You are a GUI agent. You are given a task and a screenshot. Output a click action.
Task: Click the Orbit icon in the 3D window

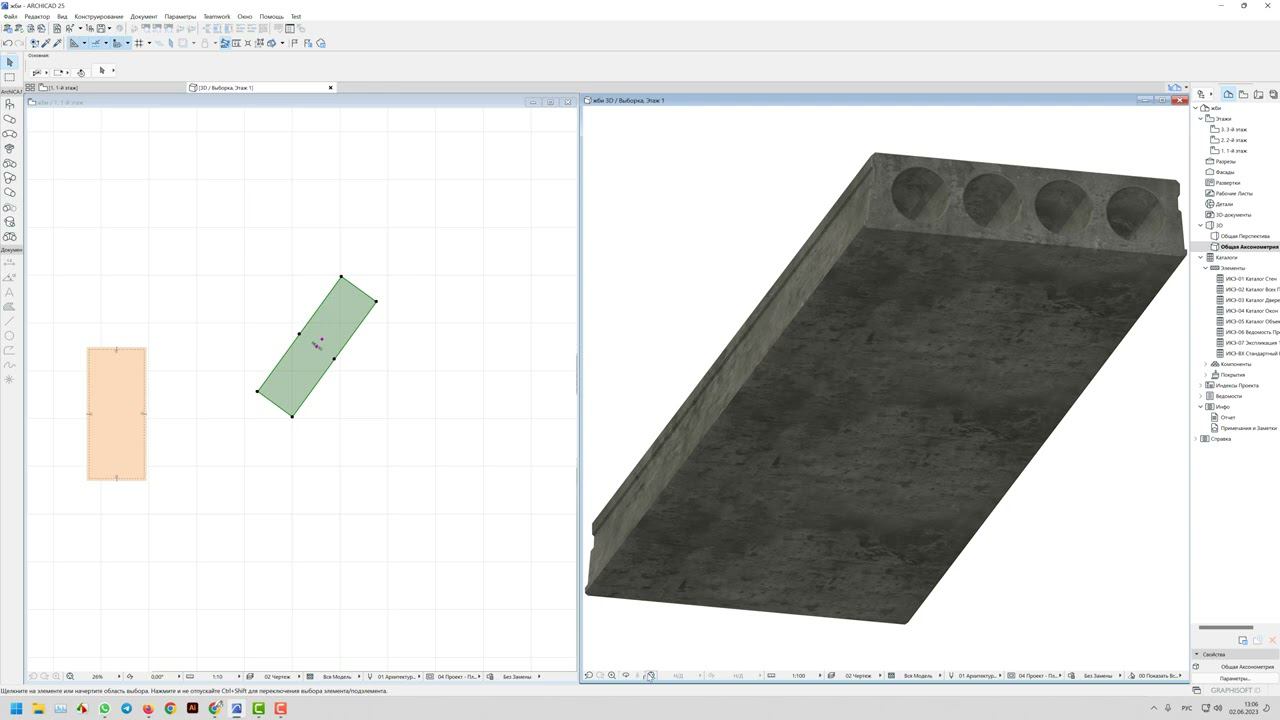coord(626,676)
